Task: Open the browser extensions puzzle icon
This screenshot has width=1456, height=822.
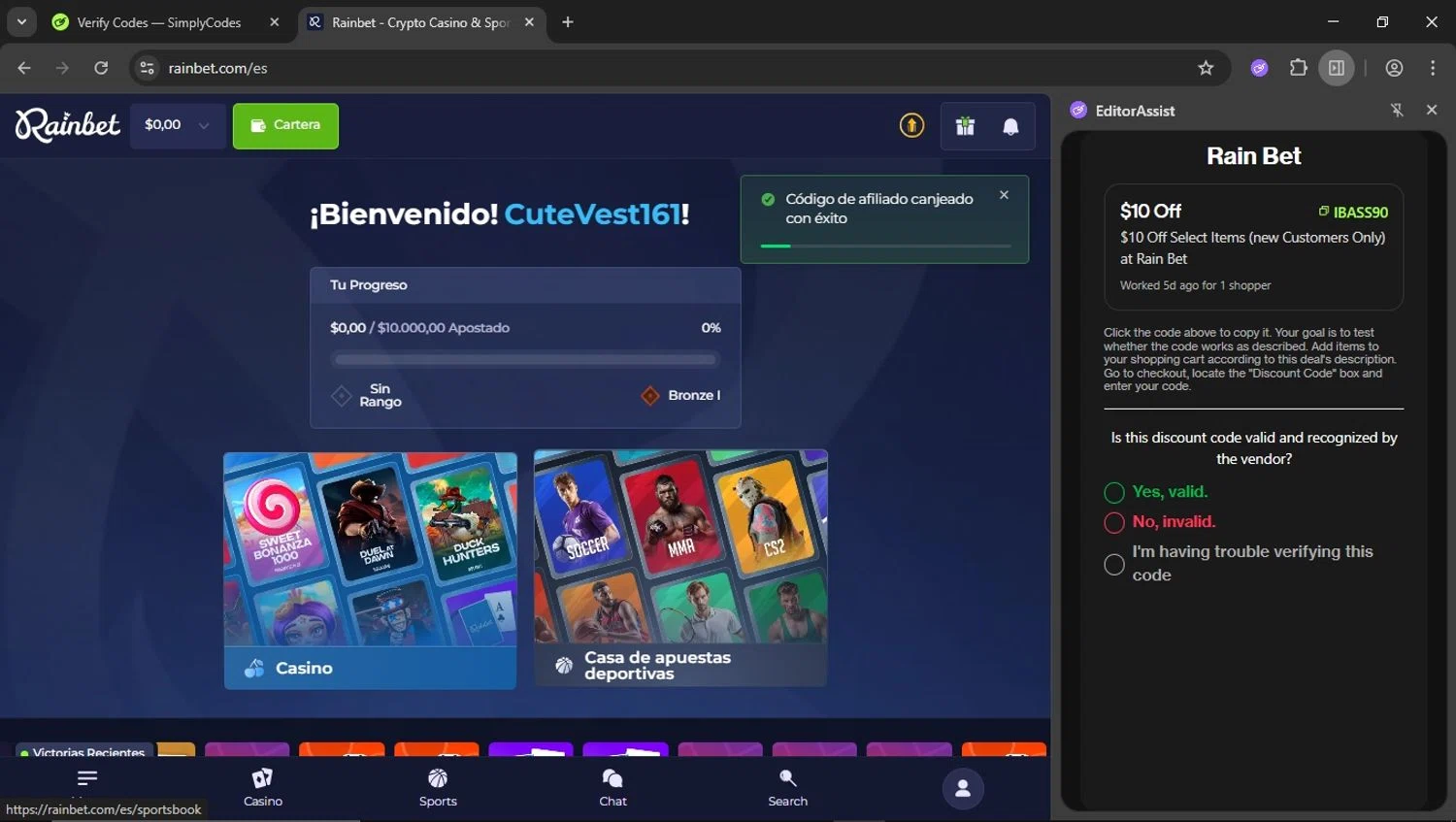Action: pos(1298,68)
